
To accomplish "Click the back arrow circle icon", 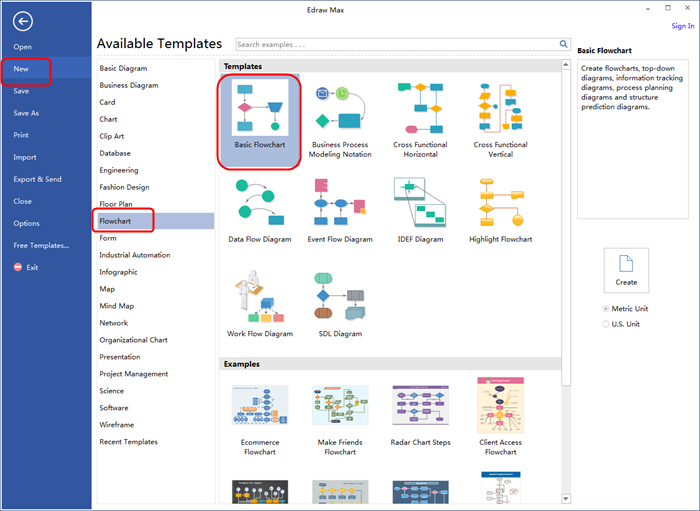I will (23, 21).
